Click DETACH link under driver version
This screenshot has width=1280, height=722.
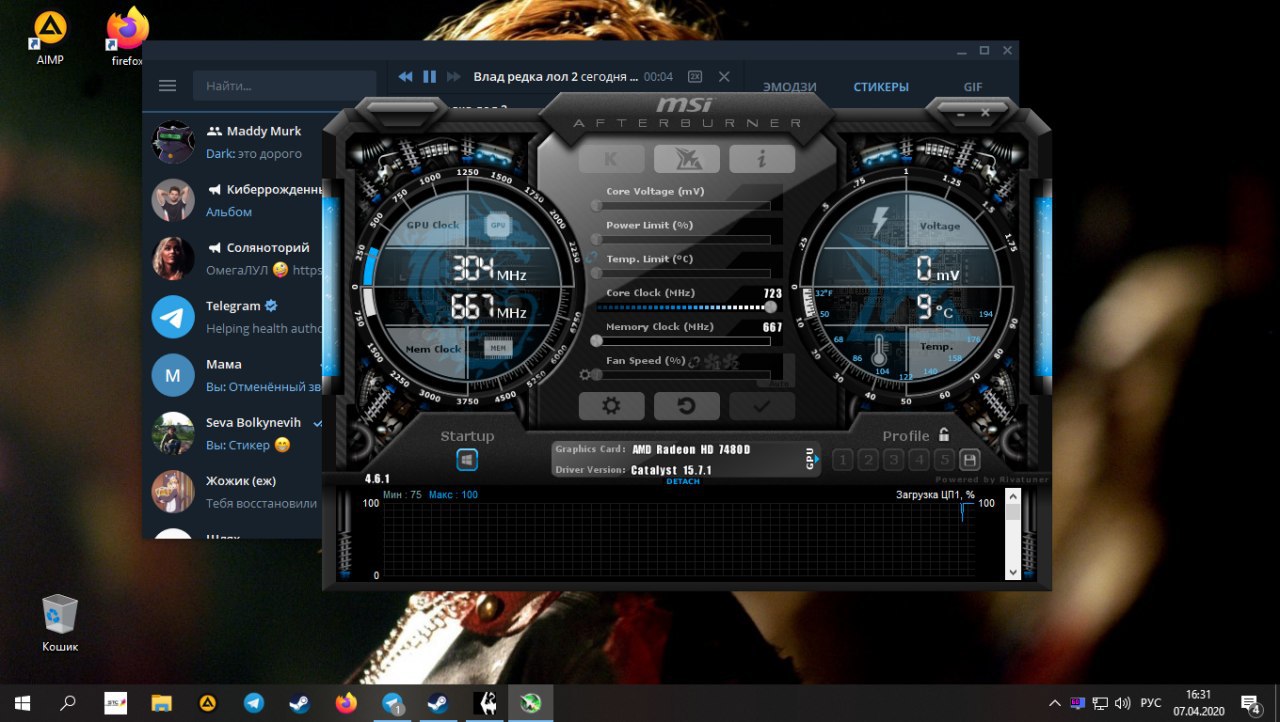(683, 481)
